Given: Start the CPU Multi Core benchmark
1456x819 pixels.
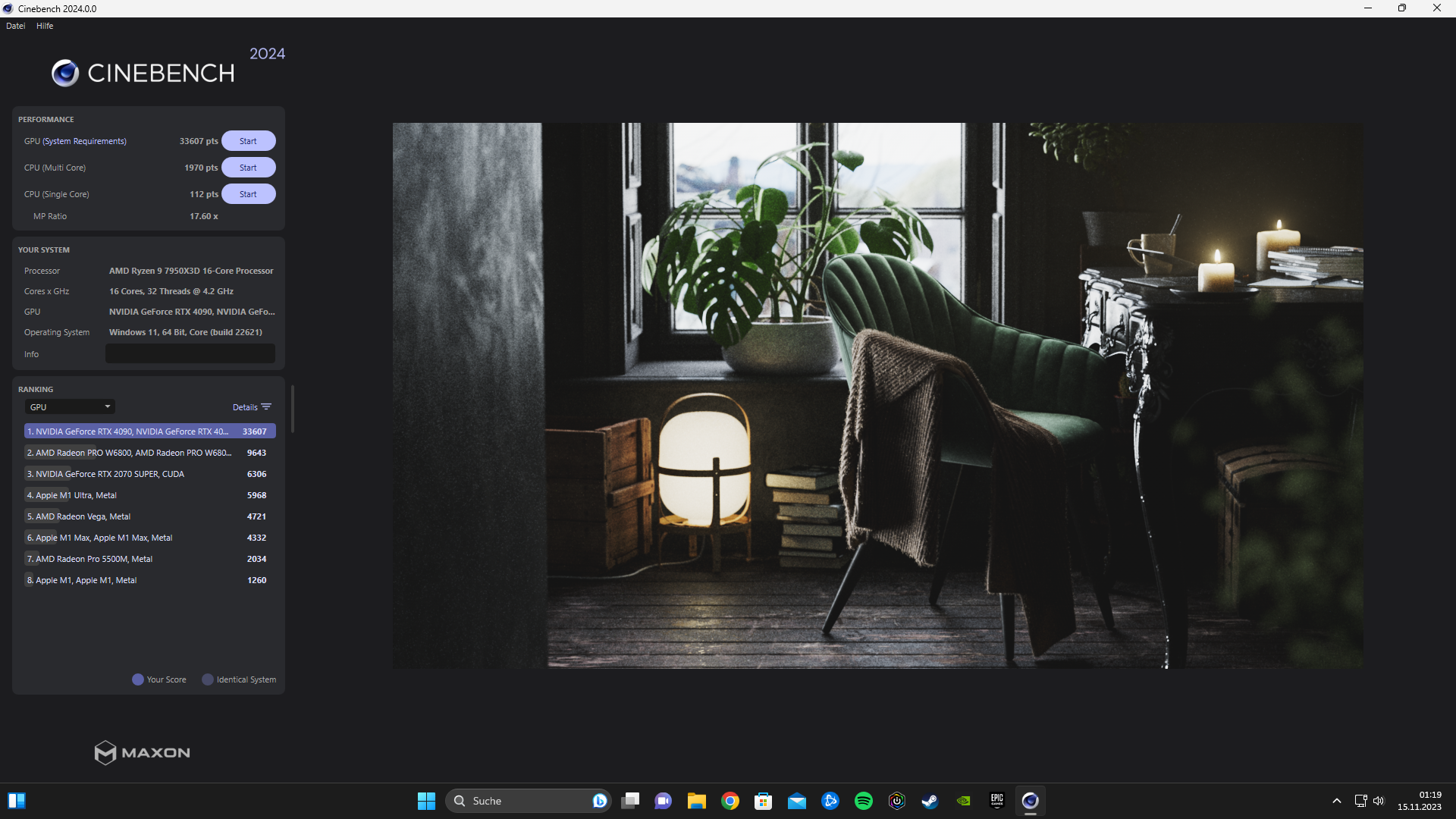Looking at the screenshot, I should [248, 167].
